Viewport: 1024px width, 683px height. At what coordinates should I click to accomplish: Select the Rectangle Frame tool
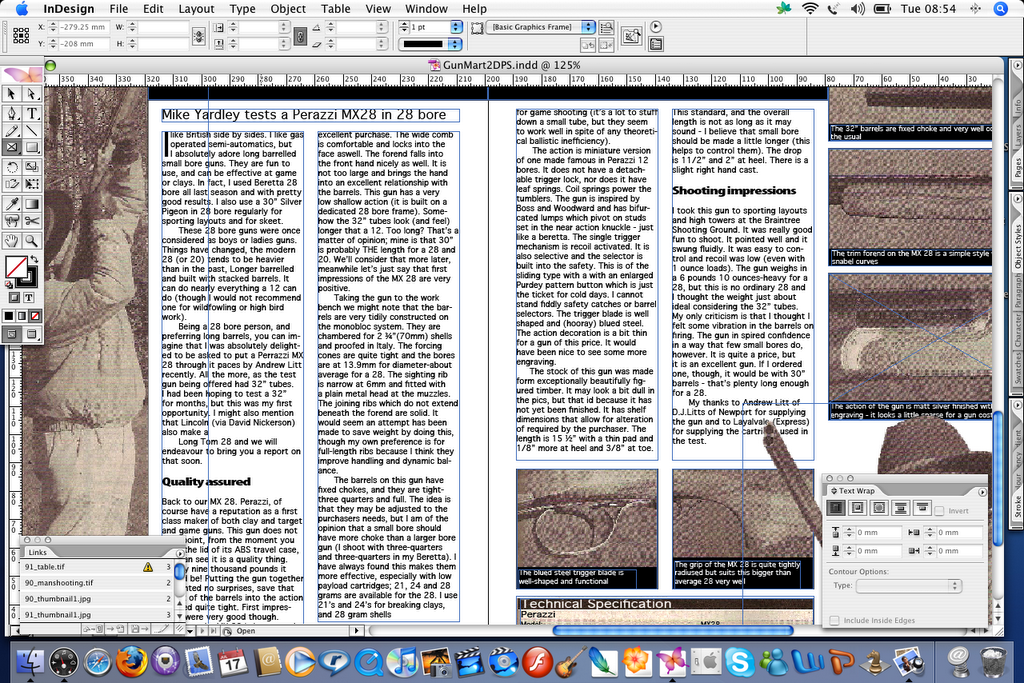tap(12, 148)
